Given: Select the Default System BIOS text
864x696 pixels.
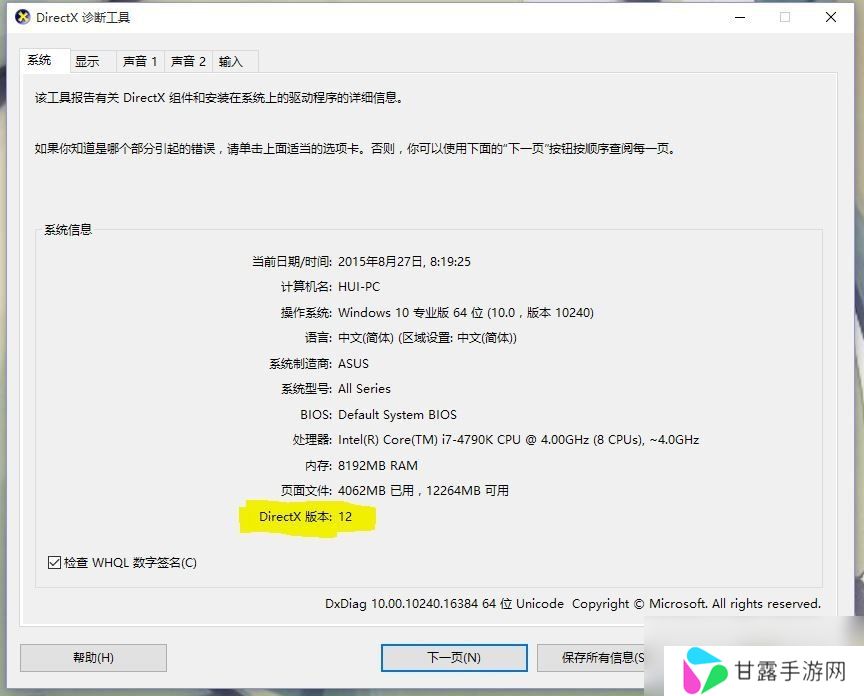Looking at the screenshot, I should tap(397, 414).
